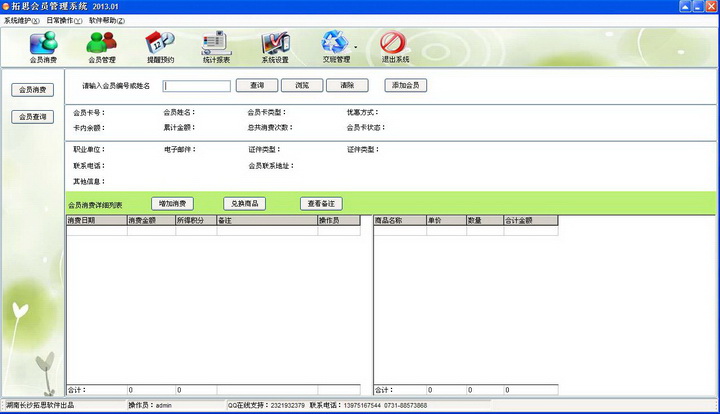This screenshot has width=720, height=414.
Task: Focus the member number or name input field
Action: click(x=197, y=86)
